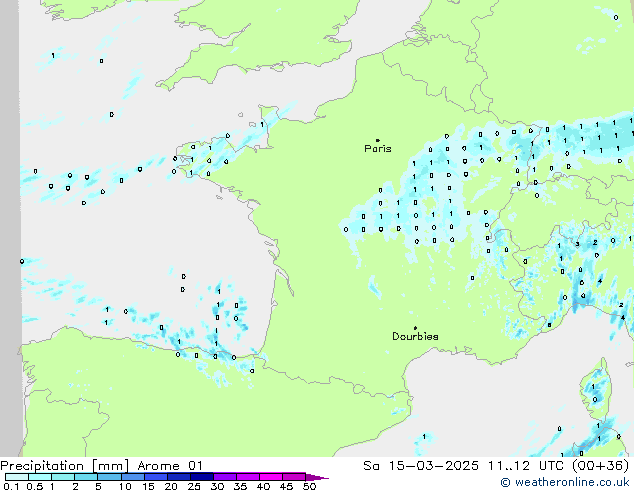The width and height of the screenshot is (634, 490).
Task: Click the '50' legend scale value
Action: pyautogui.click(x=309, y=486)
